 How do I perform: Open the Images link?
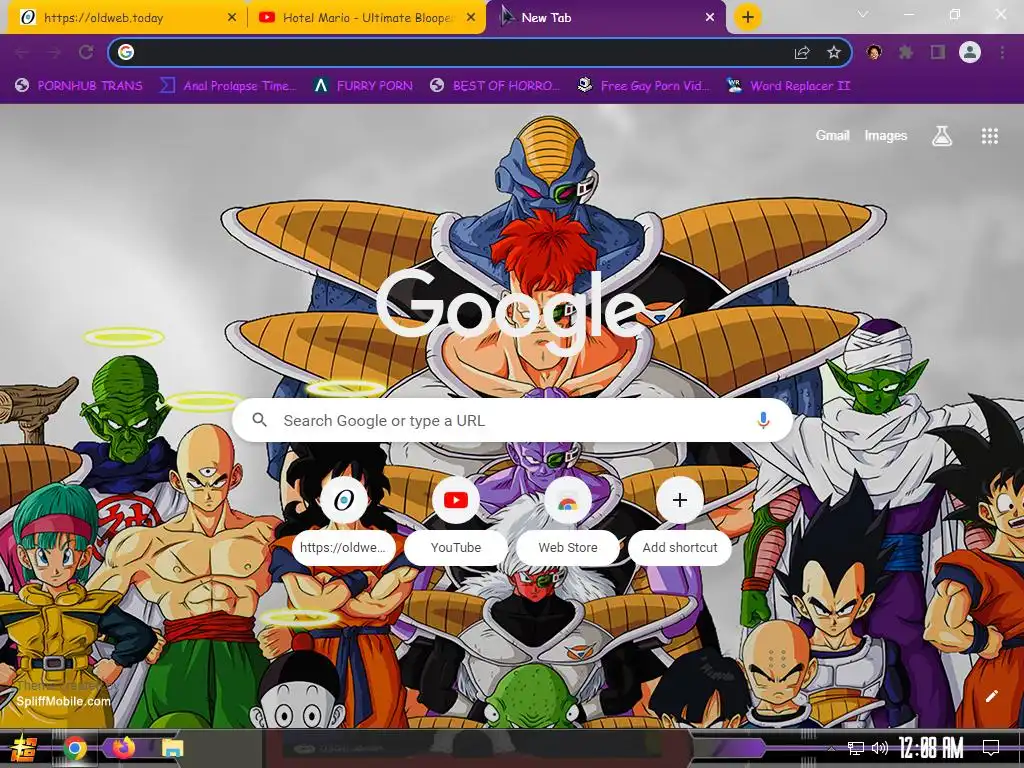coord(886,136)
